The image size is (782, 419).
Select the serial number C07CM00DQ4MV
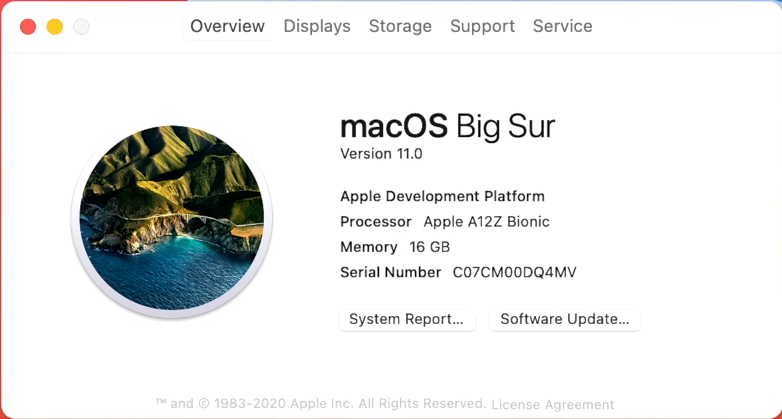514,272
